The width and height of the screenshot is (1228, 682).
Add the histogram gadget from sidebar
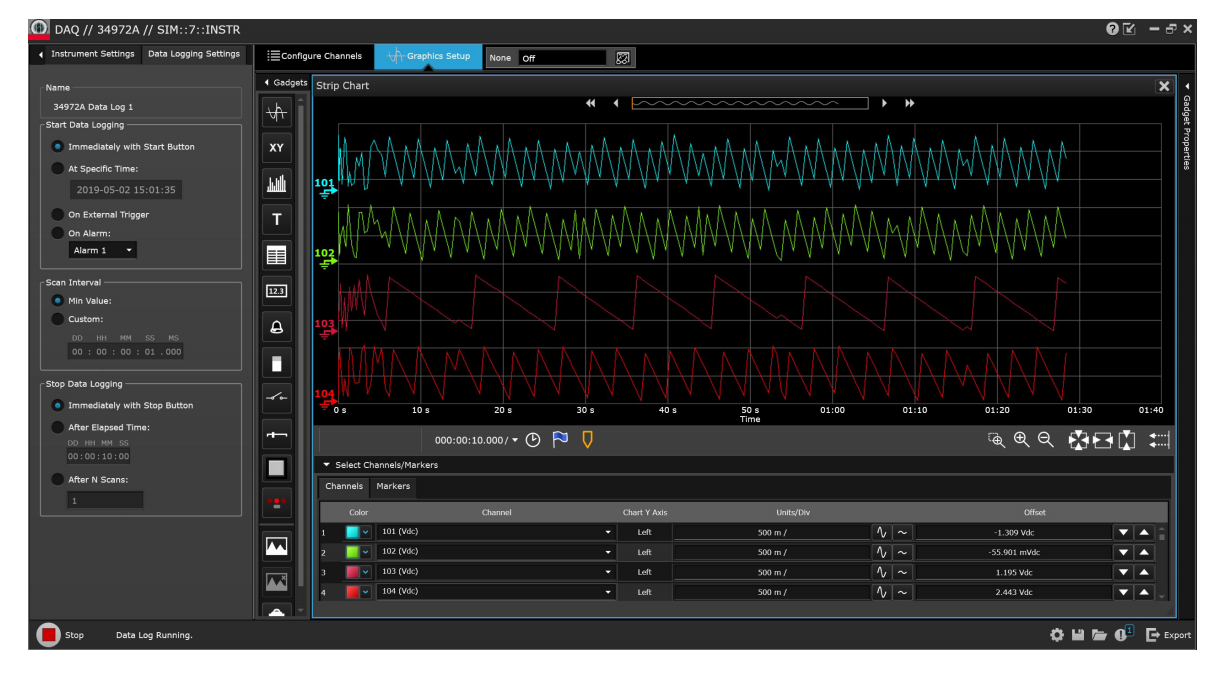(x=277, y=184)
